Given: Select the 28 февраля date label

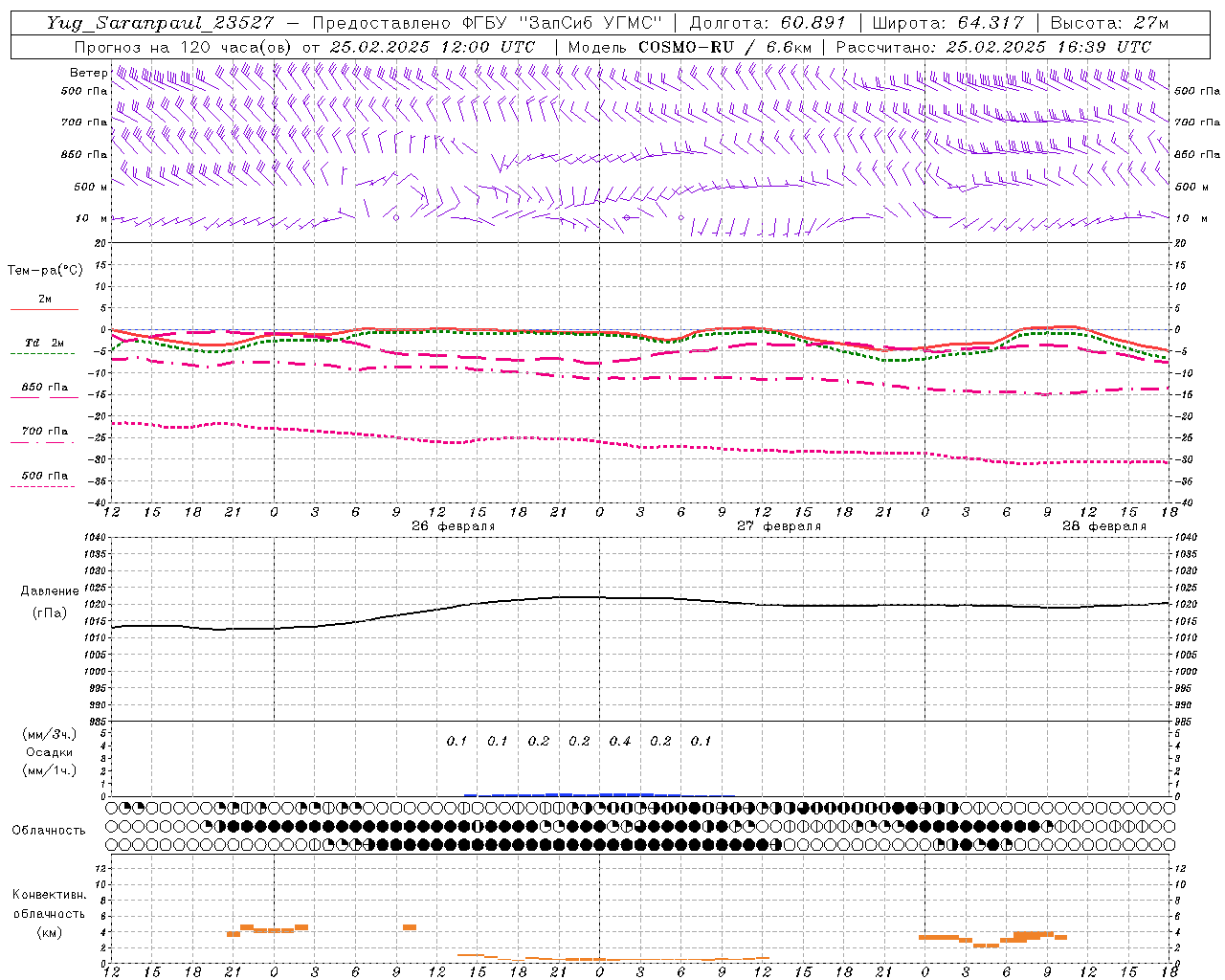Looking at the screenshot, I should [1103, 526].
